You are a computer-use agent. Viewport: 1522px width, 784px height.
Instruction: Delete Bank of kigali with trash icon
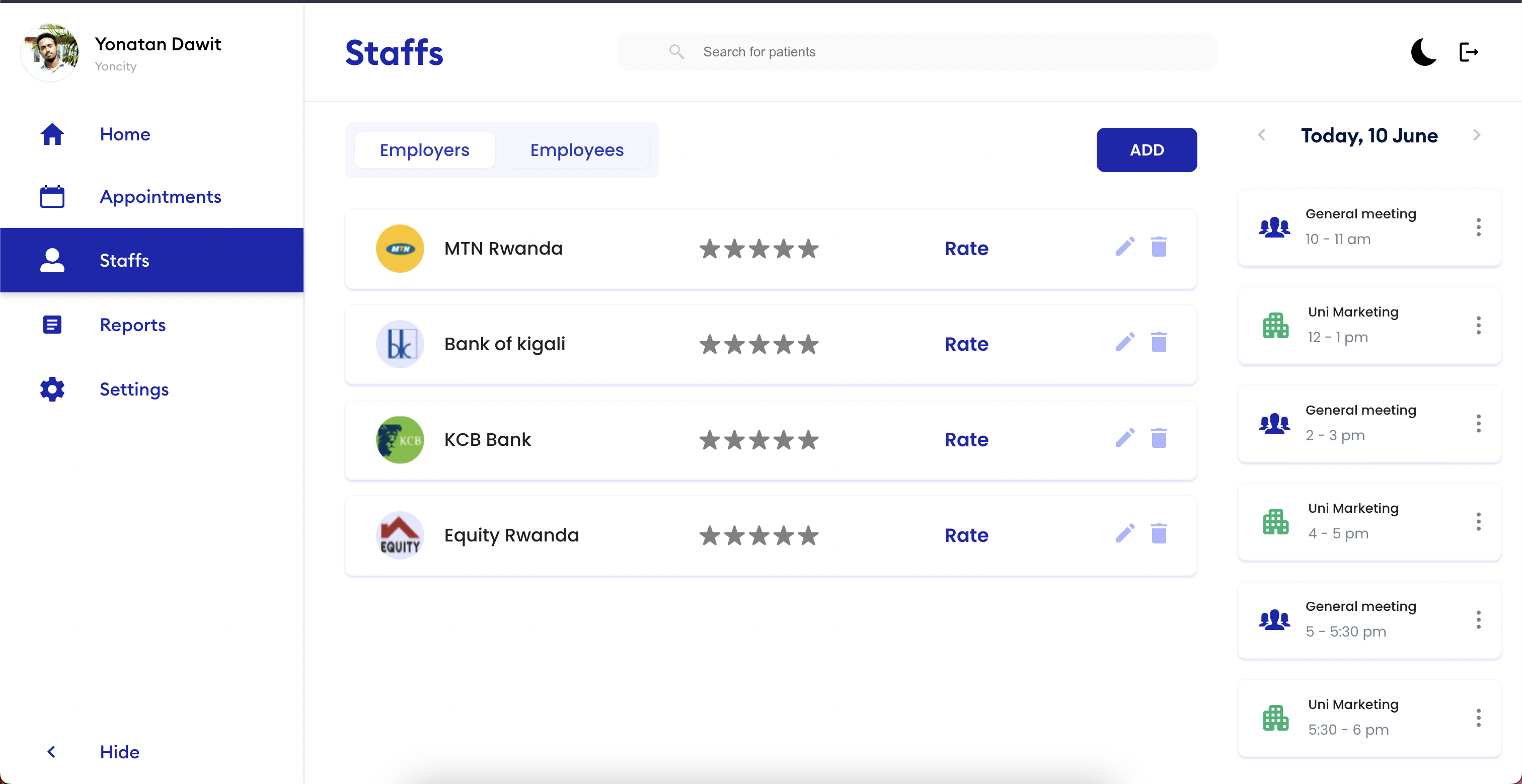point(1159,343)
